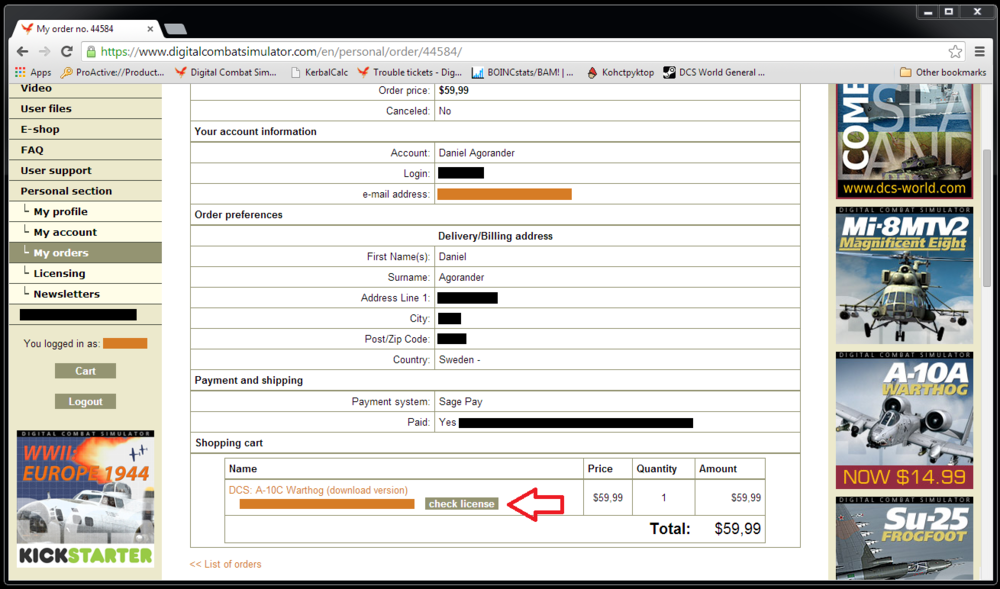
Task: Click the green HTTPS padlock icon
Action: (91, 52)
